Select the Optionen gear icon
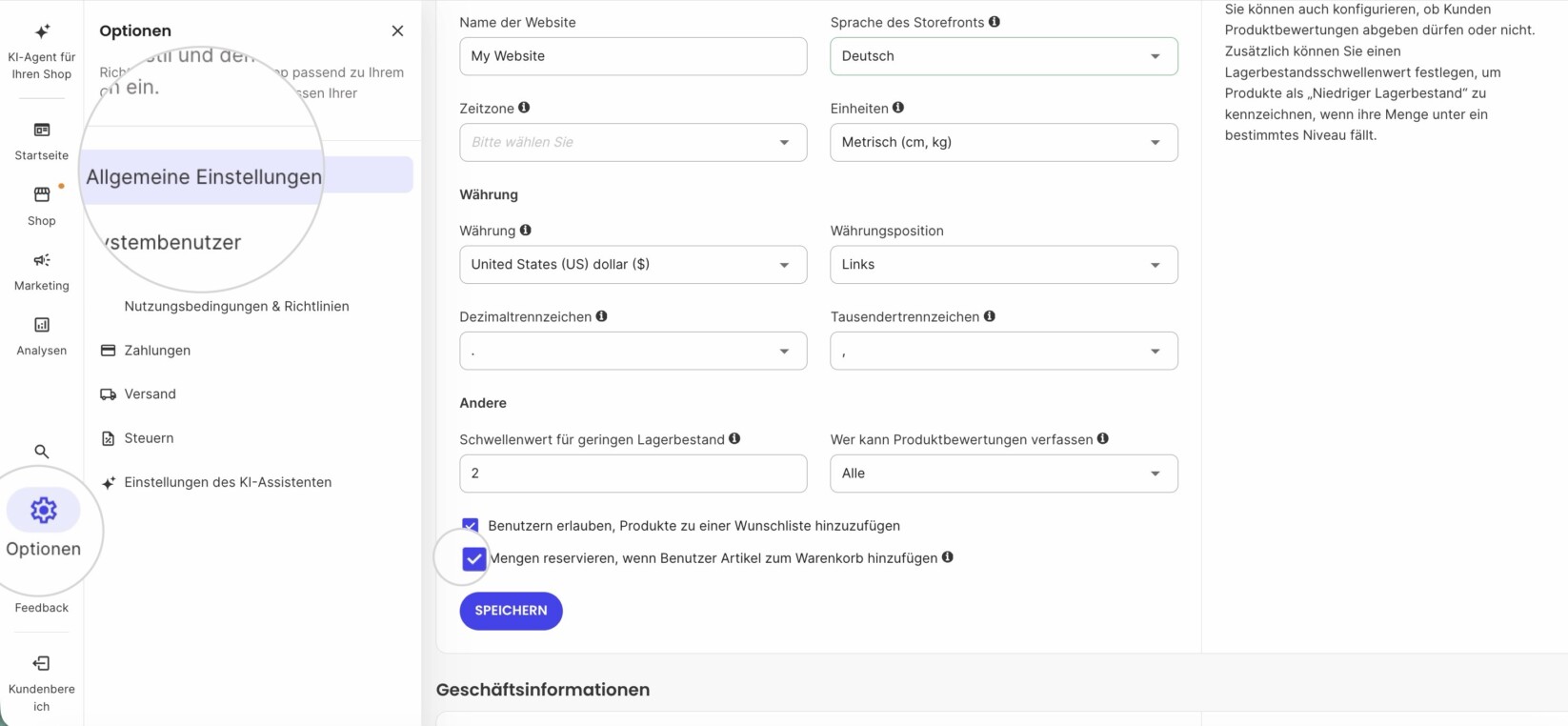 pos(44,511)
